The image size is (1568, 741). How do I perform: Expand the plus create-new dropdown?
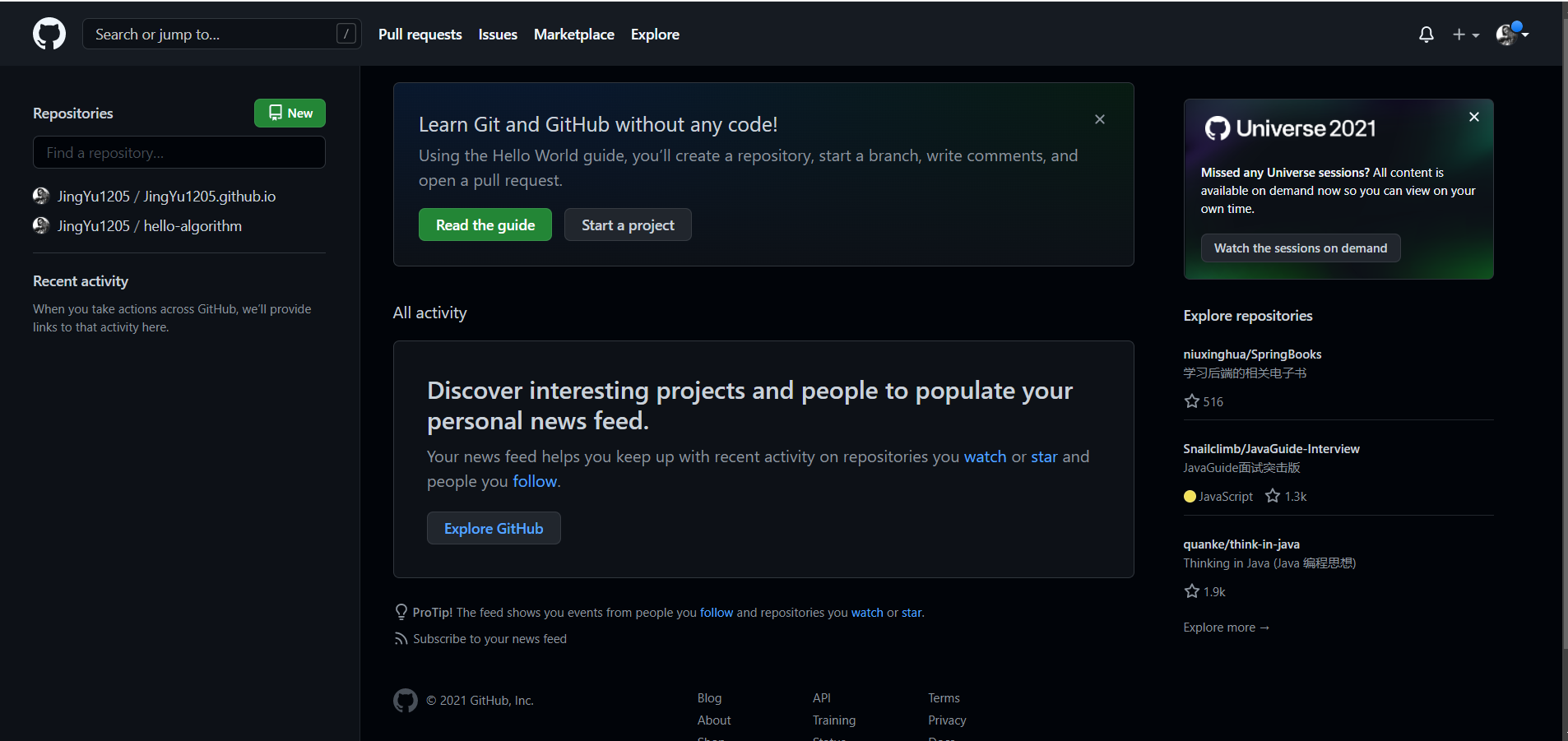point(1465,35)
